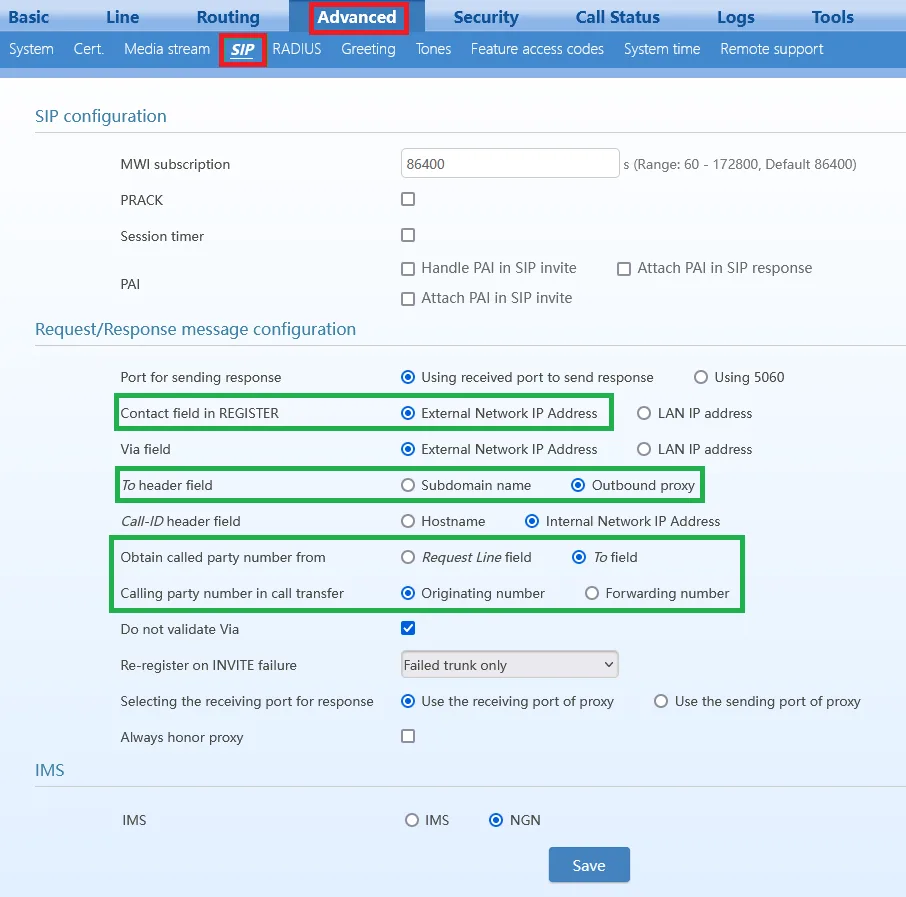Open the Call Status tab
This screenshot has height=897, width=906.
pos(617,17)
